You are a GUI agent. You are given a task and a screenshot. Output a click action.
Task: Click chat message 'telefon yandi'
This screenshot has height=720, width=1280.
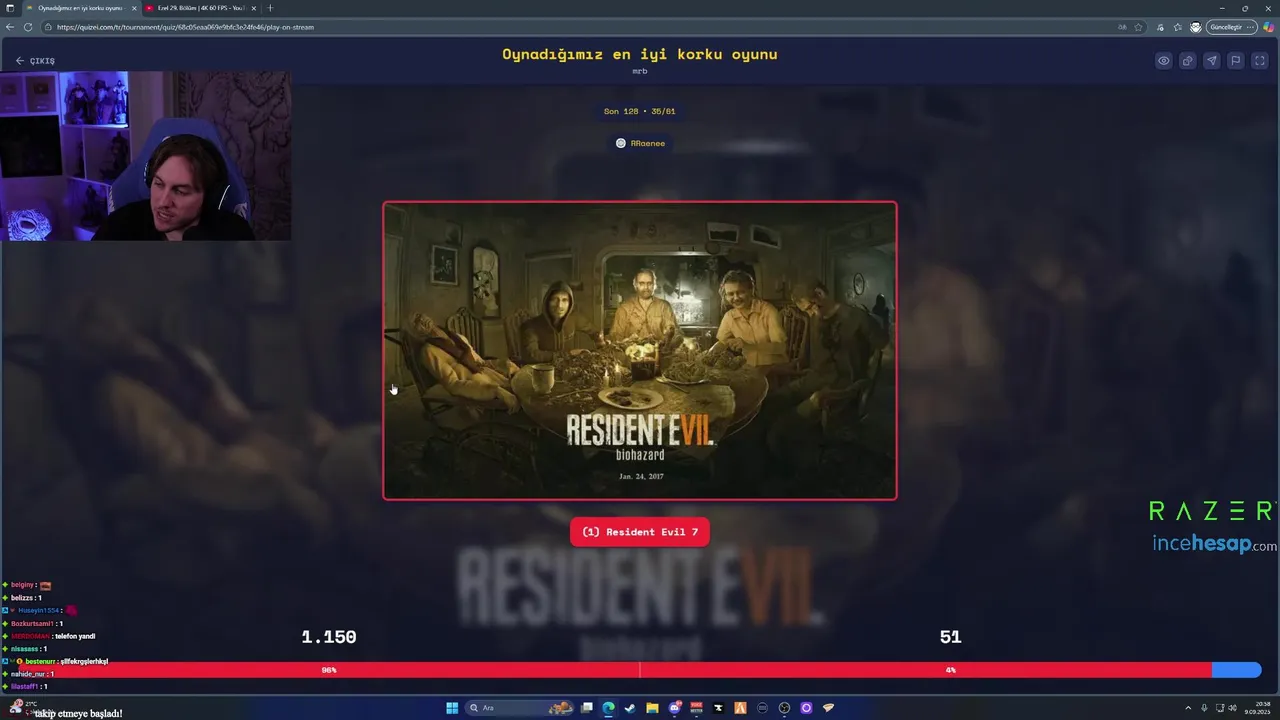[x=76, y=636]
